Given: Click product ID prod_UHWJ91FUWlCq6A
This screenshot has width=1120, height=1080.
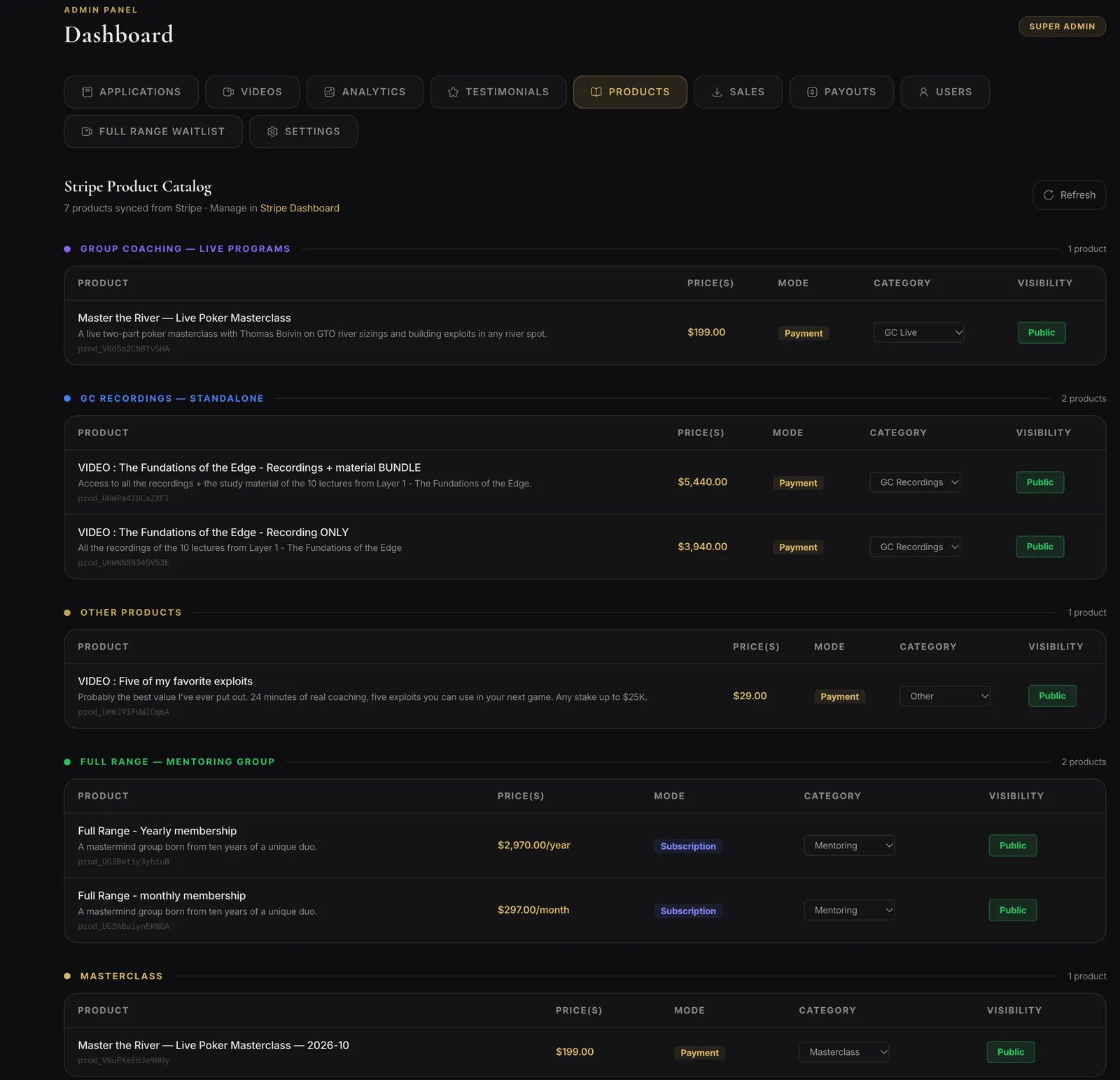Looking at the screenshot, I should tap(123, 712).
